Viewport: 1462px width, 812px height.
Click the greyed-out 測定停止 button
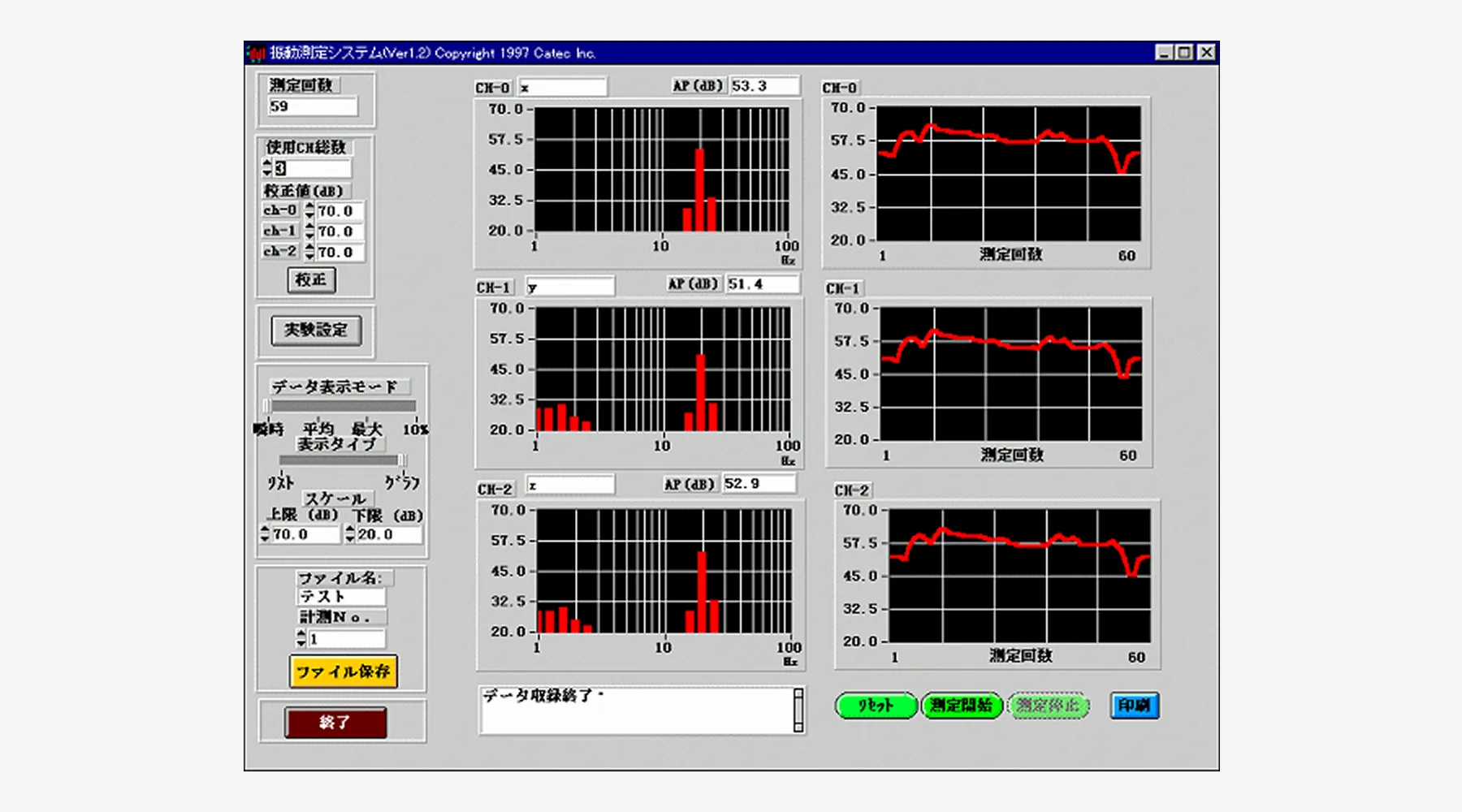tap(1048, 706)
